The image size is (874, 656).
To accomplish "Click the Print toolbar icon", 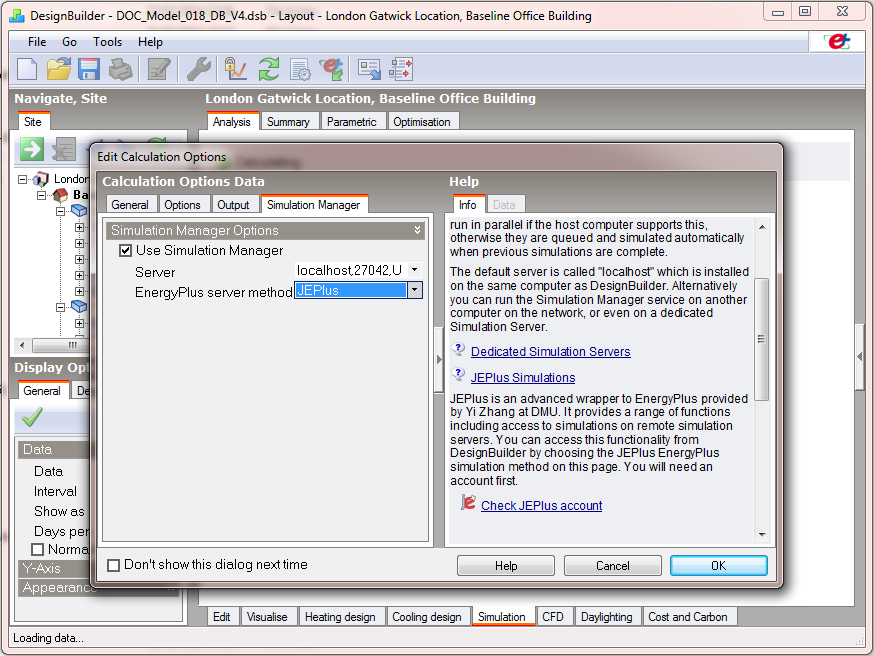I will [x=120, y=69].
